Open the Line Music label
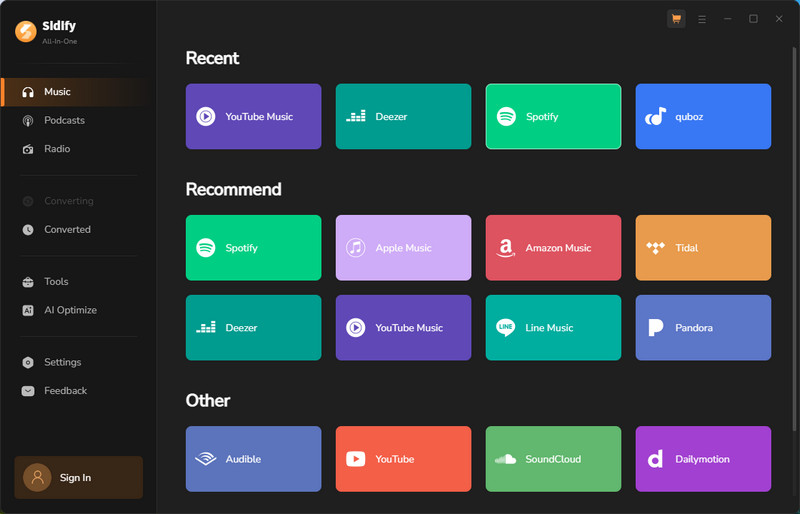The height and width of the screenshot is (514, 800). [x=549, y=328]
